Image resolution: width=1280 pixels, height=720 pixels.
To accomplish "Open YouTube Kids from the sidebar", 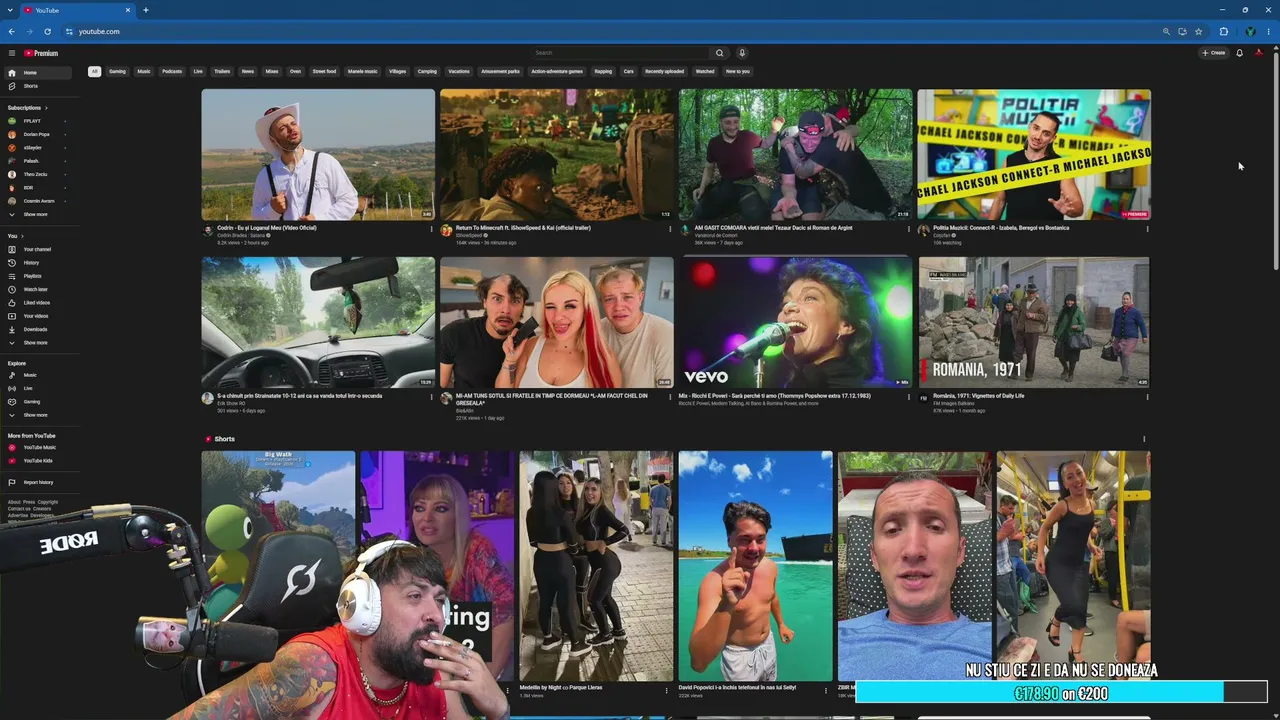I will coord(38,461).
